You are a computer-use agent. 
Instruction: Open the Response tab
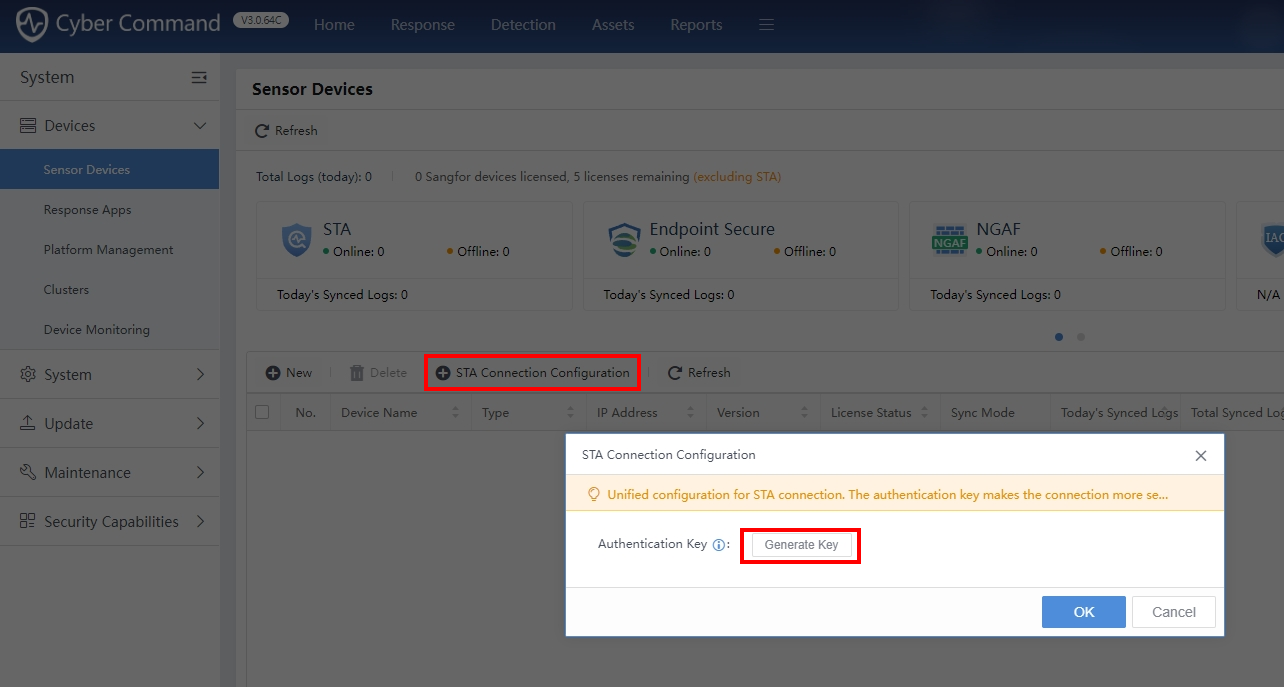tap(423, 25)
